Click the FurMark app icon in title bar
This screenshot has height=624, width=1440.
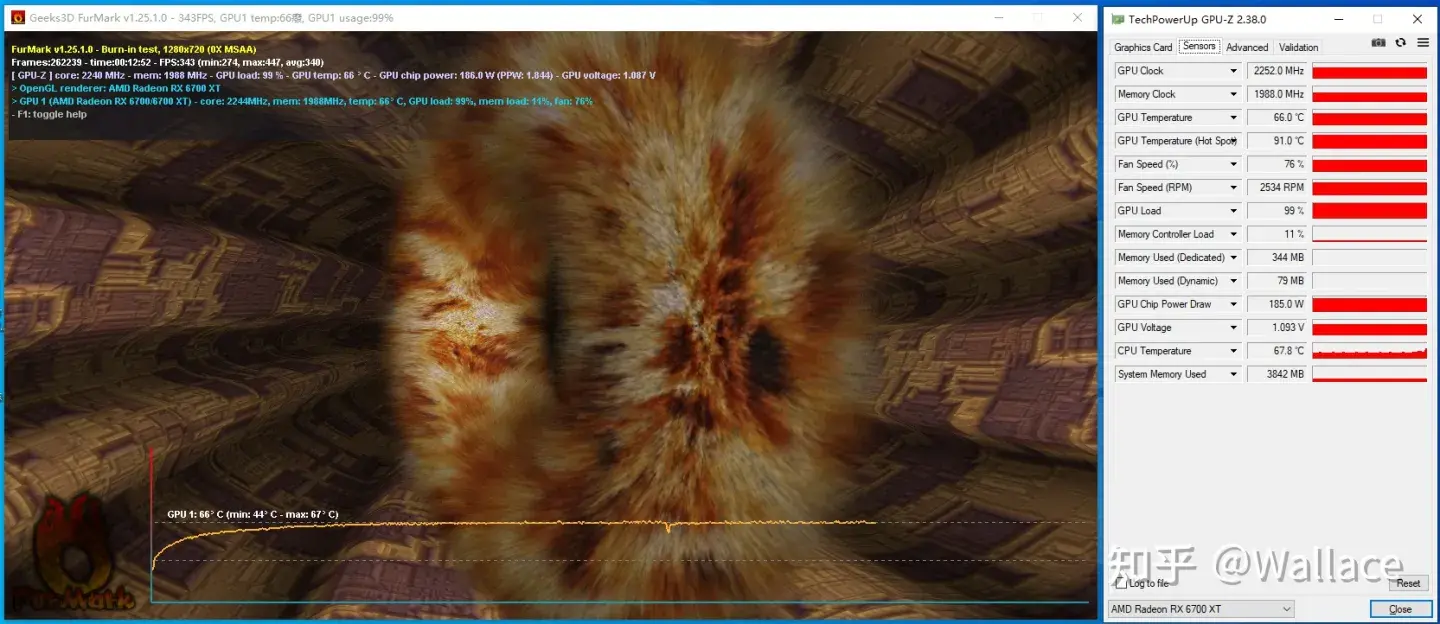[18, 18]
